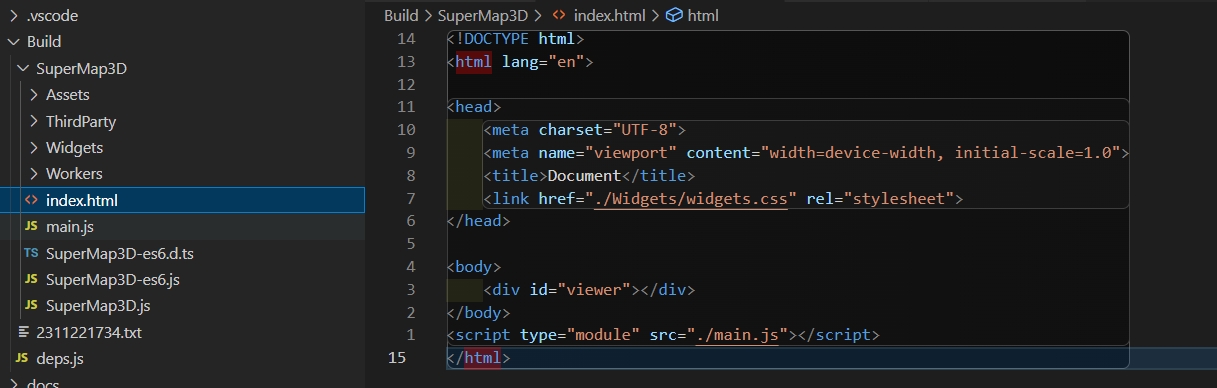The image size is (1217, 388).
Task: Click the title Document line
Action: point(588,175)
